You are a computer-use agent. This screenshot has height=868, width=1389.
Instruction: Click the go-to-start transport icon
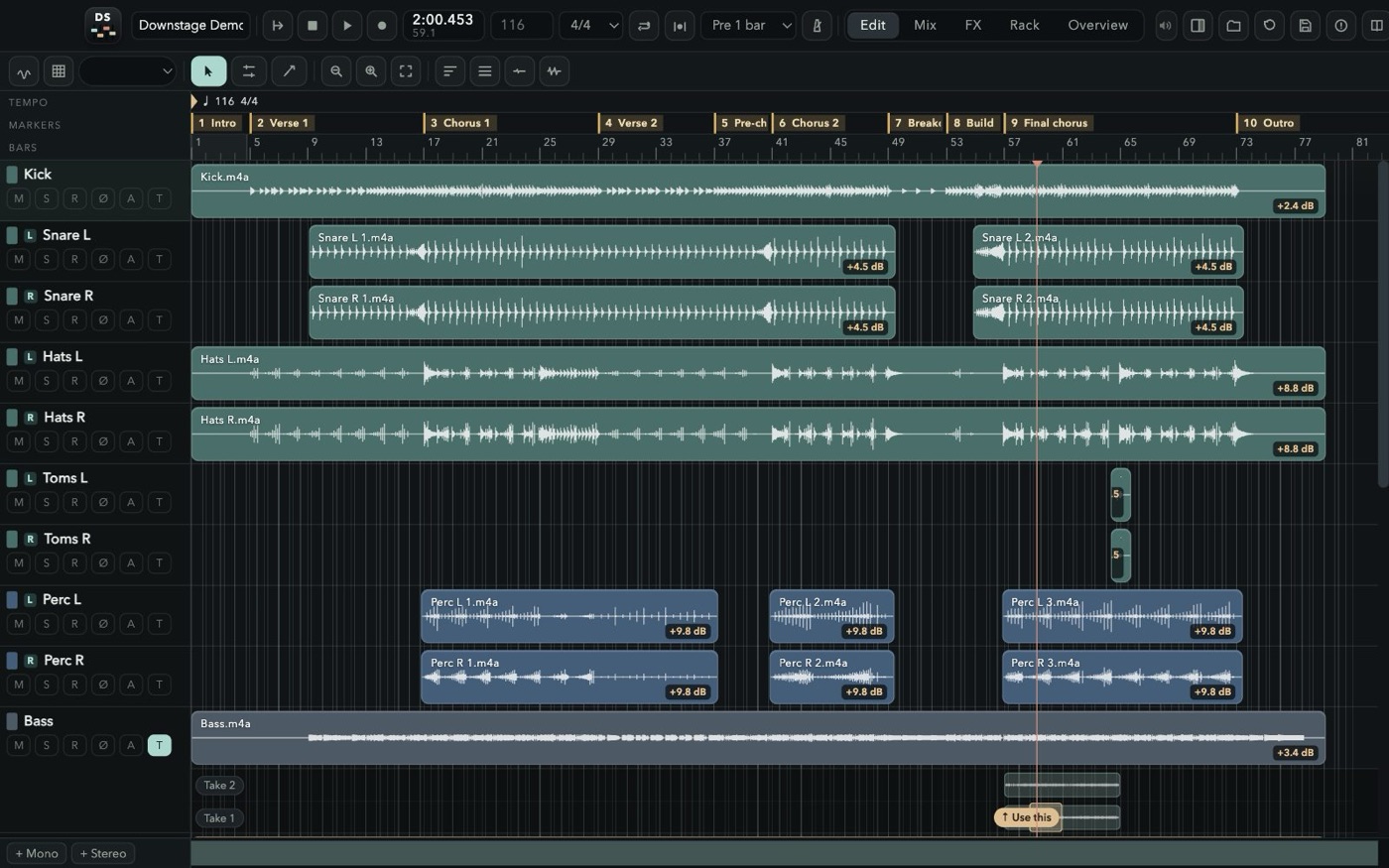click(x=278, y=25)
